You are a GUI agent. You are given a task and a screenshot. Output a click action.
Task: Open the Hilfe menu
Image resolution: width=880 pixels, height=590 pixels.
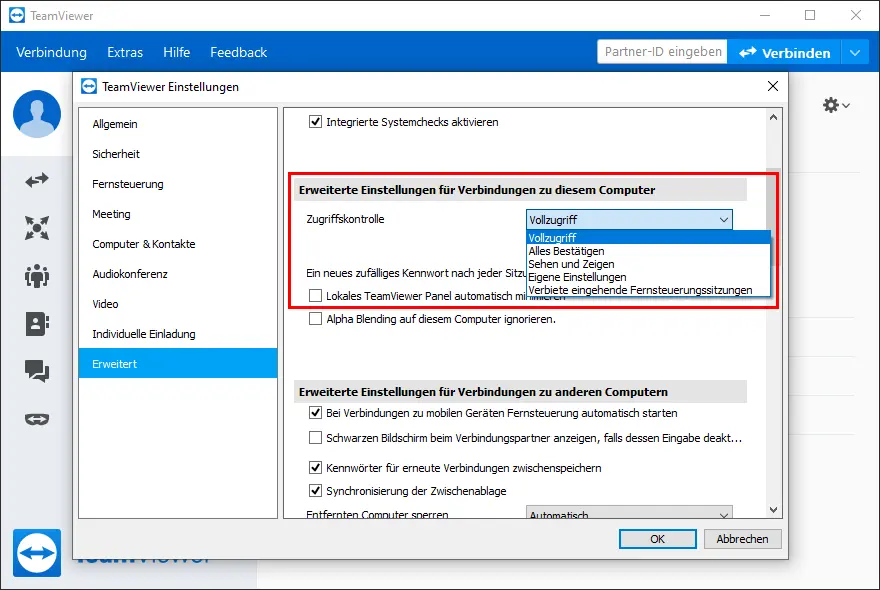point(177,52)
